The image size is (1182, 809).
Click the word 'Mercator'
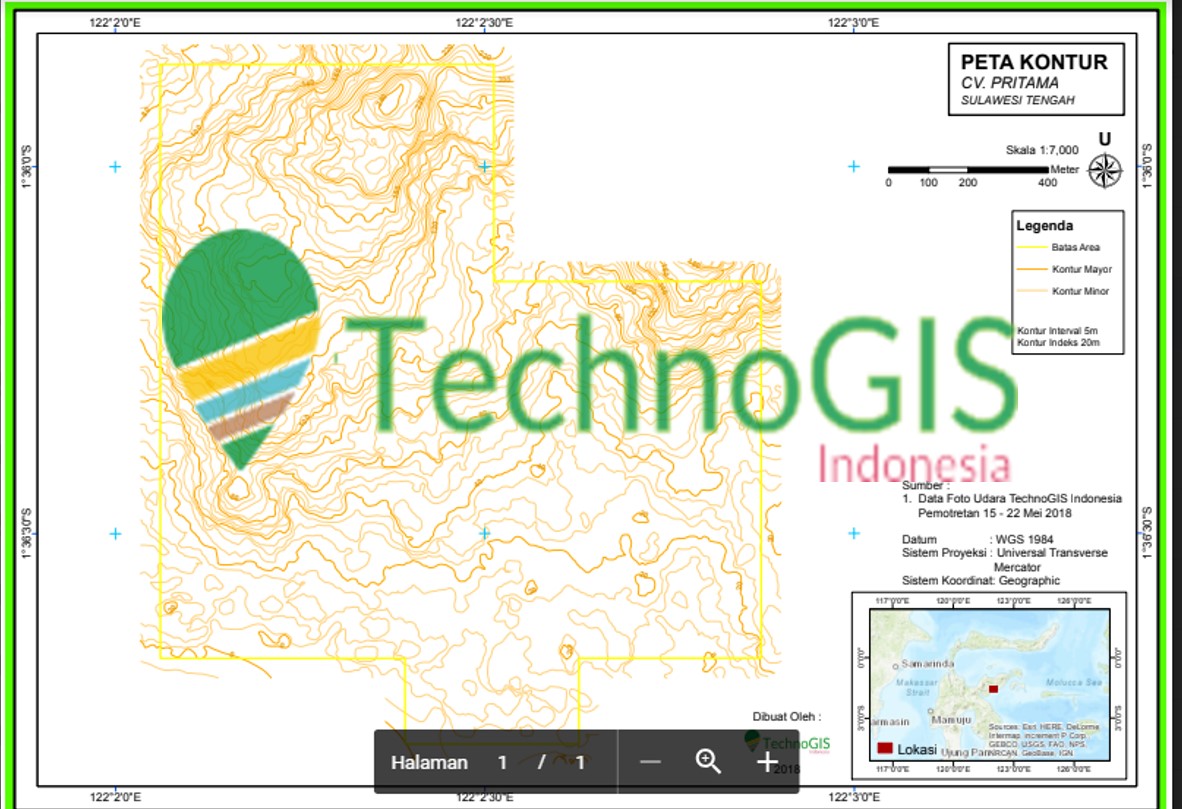coord(1017,567)
